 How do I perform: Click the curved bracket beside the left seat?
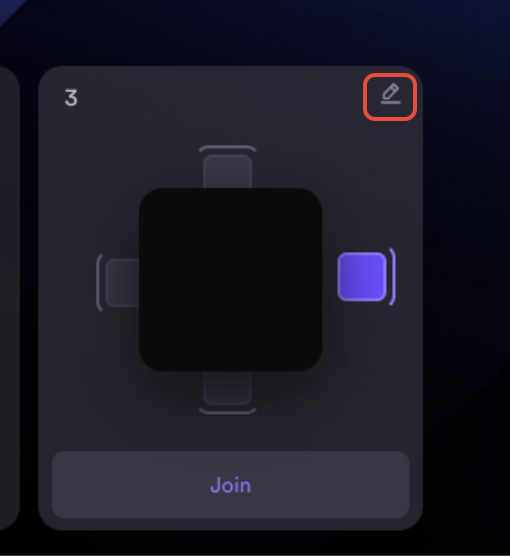click(99, 283)
